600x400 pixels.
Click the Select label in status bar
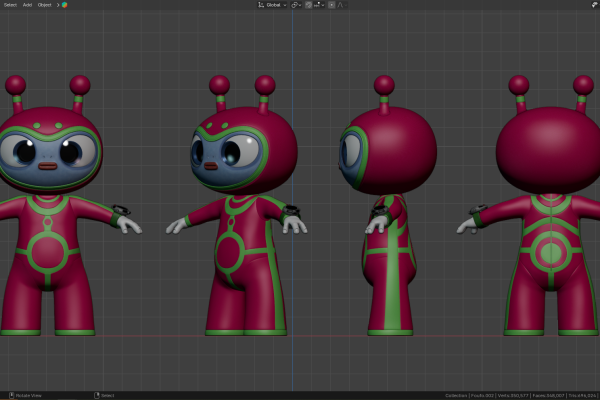[x=108, y=396]
